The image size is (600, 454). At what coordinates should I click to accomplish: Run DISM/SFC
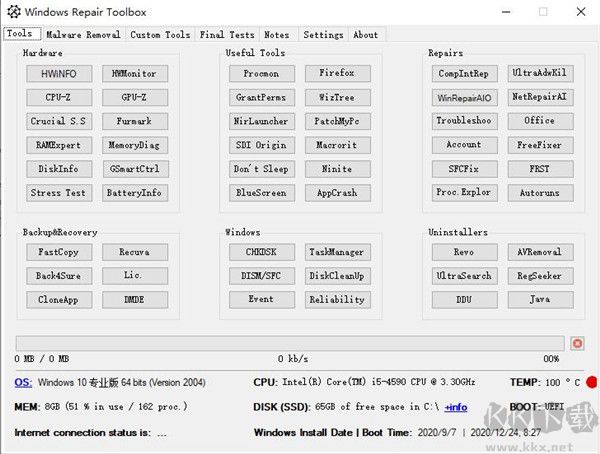click(x=262, y=276)
